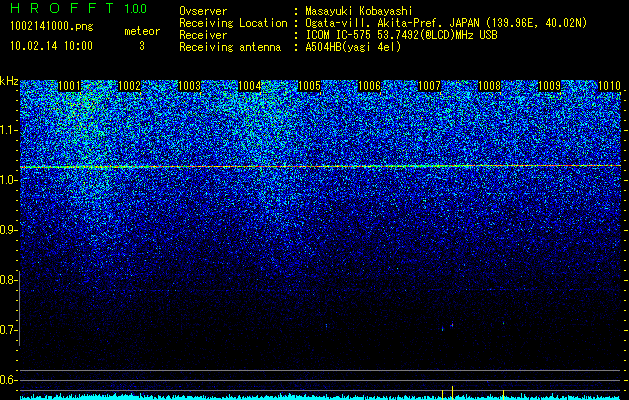Click the 1.1 frequency axis label
This screenshot has width=629, height=400.
click(x=9, y=130)
